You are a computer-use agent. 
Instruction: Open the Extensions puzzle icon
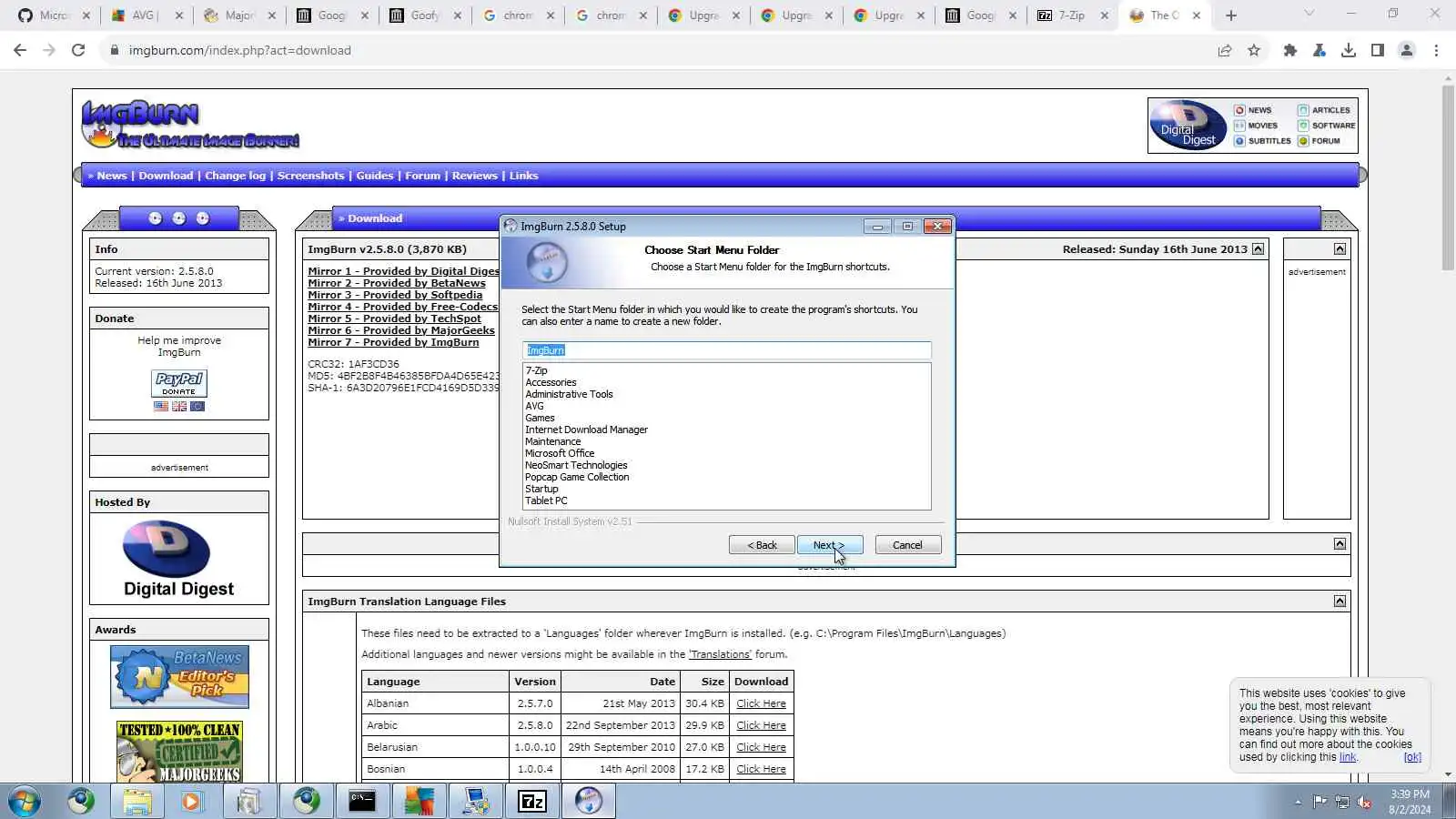[1290, 50]
